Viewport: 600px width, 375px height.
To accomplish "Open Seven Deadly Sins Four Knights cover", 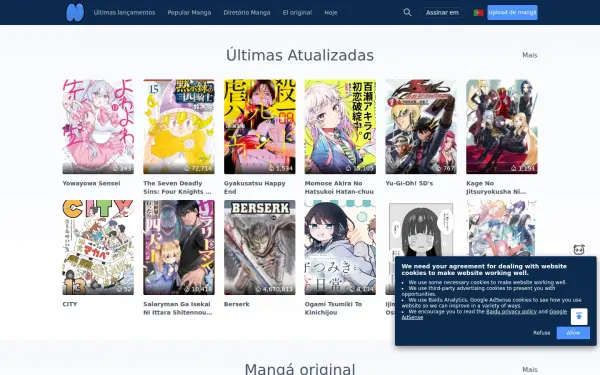I will (179, 127).
